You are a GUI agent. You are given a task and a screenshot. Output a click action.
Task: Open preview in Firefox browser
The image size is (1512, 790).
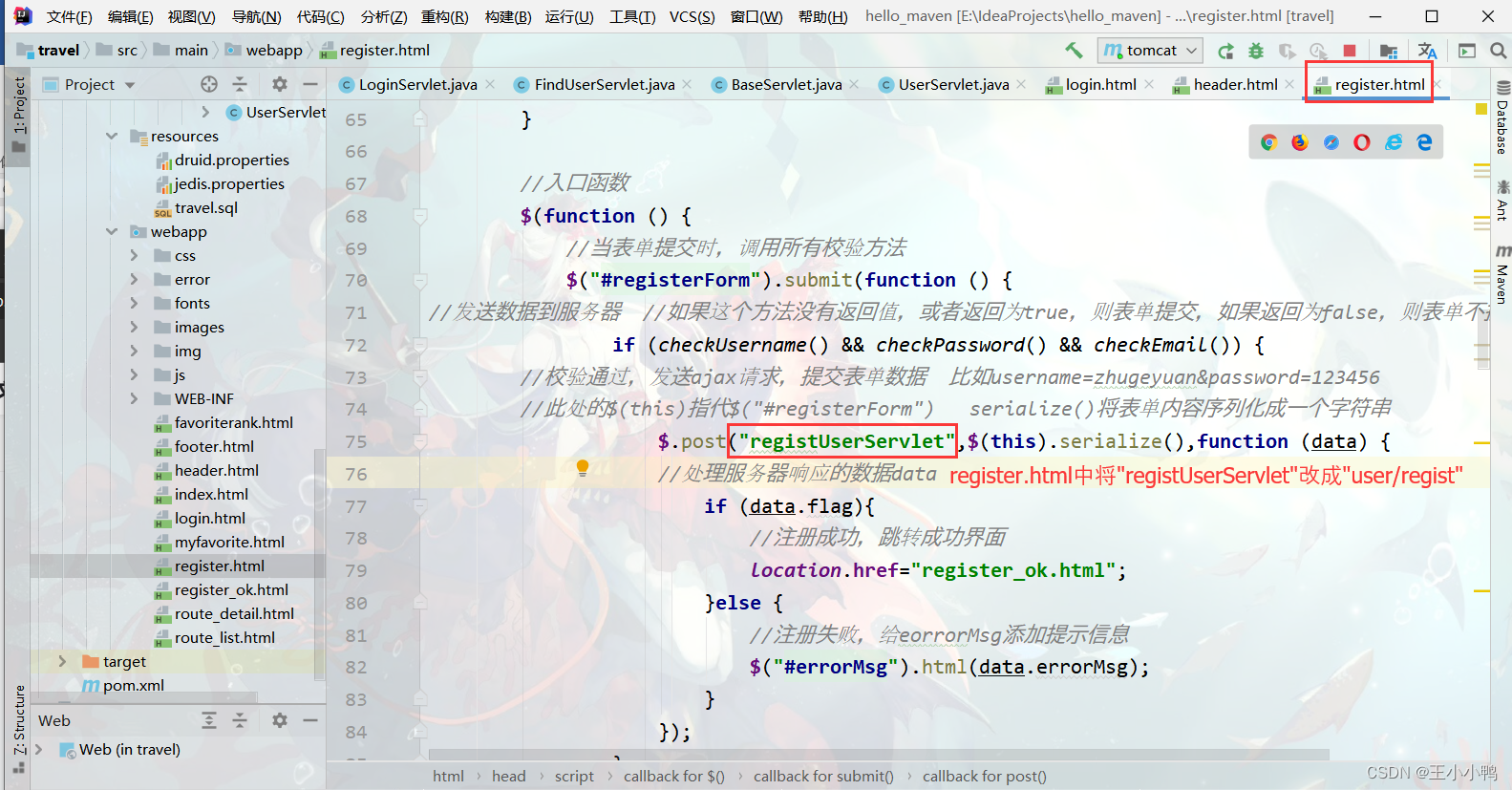click(1300, 142)
